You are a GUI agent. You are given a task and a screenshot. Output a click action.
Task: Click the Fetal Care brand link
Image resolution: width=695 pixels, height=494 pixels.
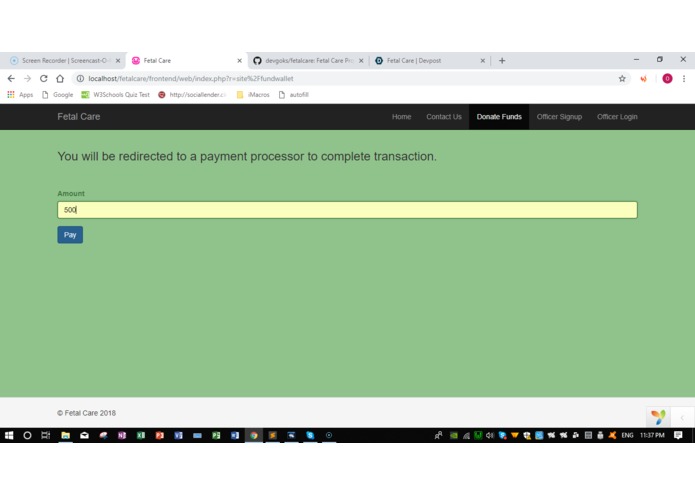(78, 117)
